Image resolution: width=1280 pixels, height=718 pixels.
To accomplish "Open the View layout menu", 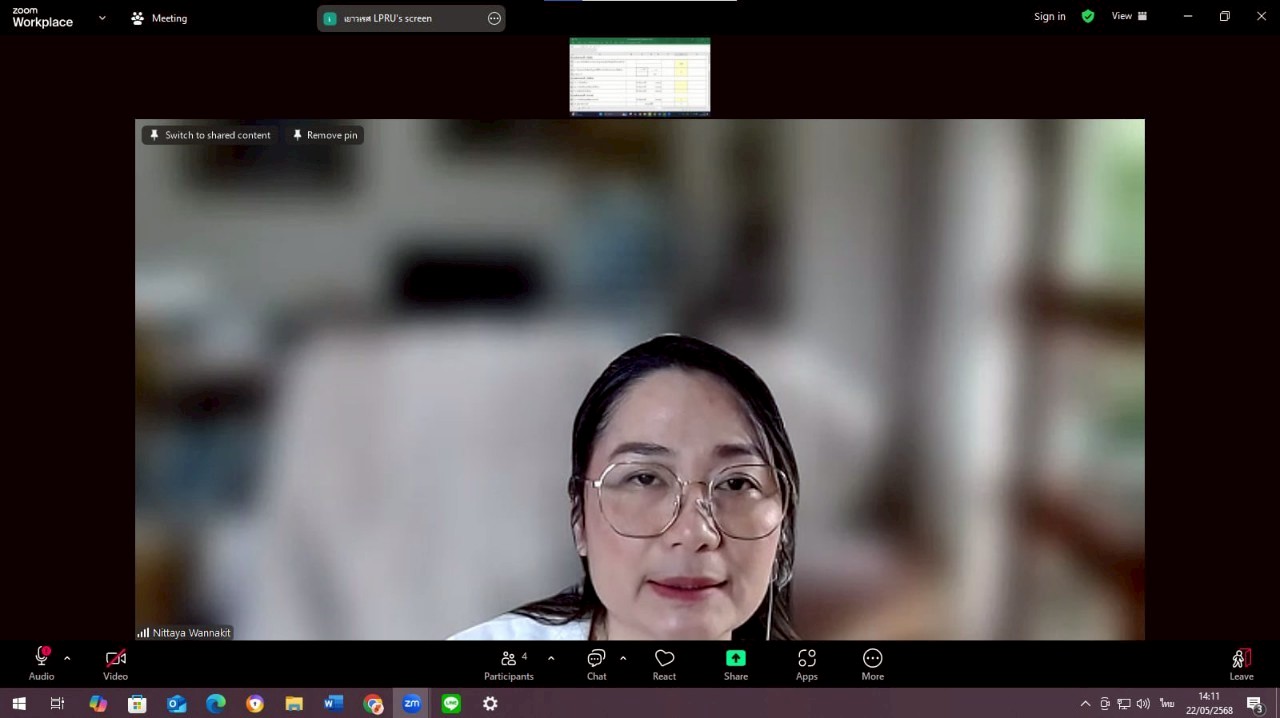I will pos(1129,17).
